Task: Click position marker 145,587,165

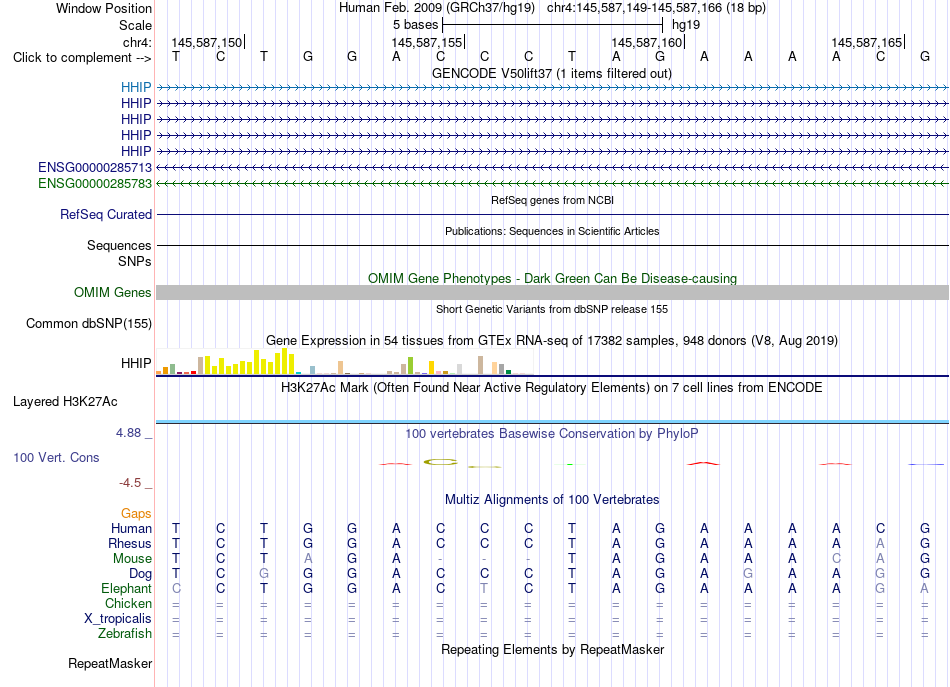Action: point(866,42)
